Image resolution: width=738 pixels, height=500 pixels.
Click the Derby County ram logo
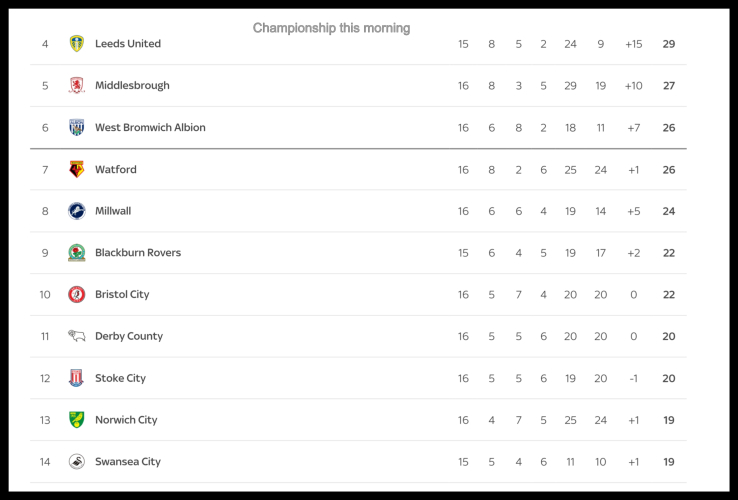pos(77,336)
